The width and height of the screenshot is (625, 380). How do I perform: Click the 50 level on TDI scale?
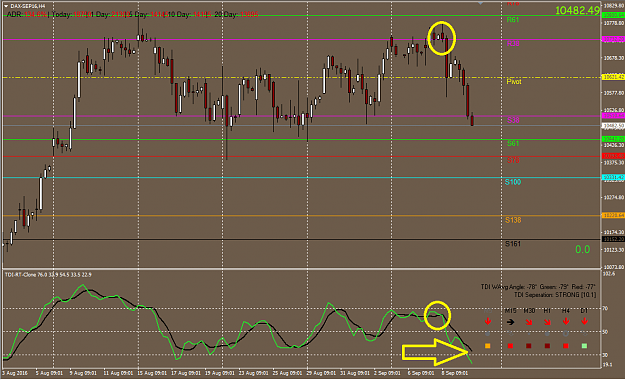pyautogui.click(x=605, y=332)
